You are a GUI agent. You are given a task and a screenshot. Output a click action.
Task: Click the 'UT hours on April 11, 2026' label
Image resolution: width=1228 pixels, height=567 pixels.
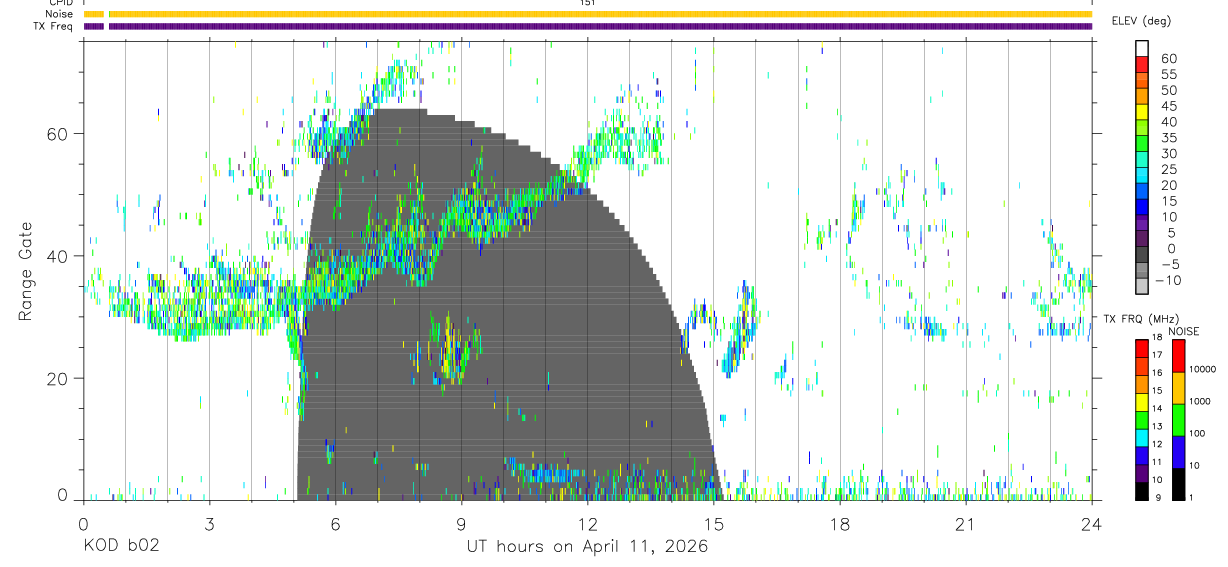point(587,547)
